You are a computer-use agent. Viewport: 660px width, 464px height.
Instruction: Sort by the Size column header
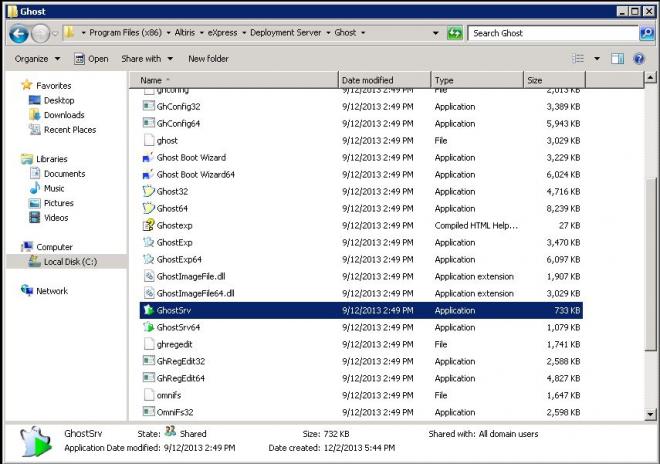(x=554, y=80)
